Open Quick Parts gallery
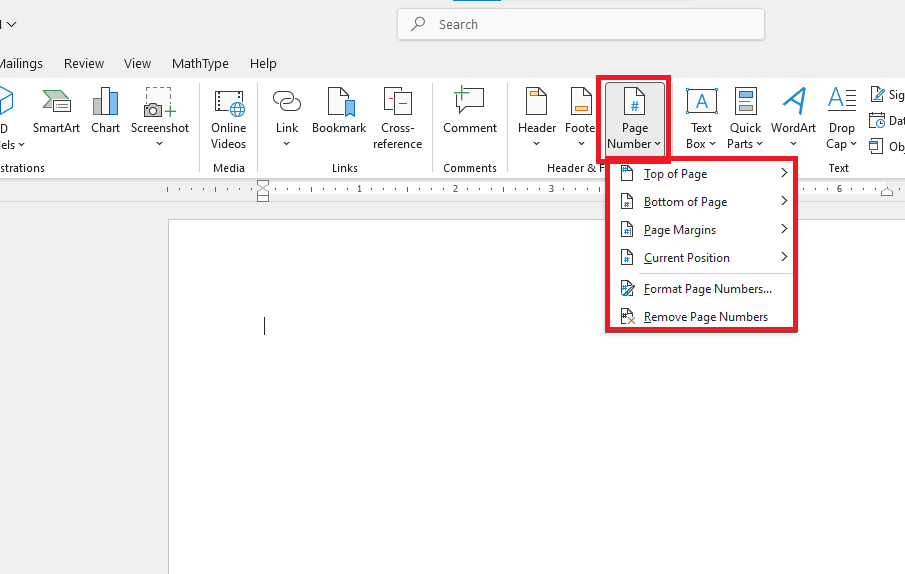The width and height of the screenshot is (905, 574). [x=745, y=119]
